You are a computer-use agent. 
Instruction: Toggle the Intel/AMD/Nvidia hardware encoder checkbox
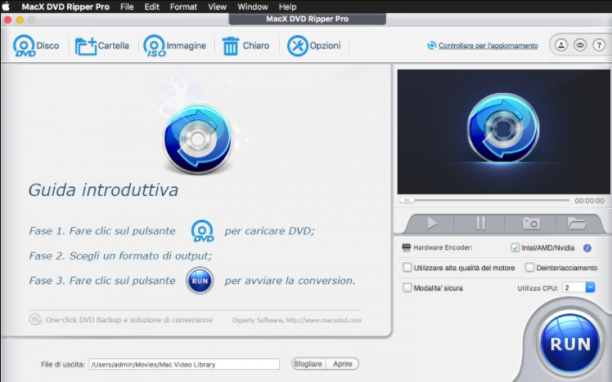click(x=515, y=248)
